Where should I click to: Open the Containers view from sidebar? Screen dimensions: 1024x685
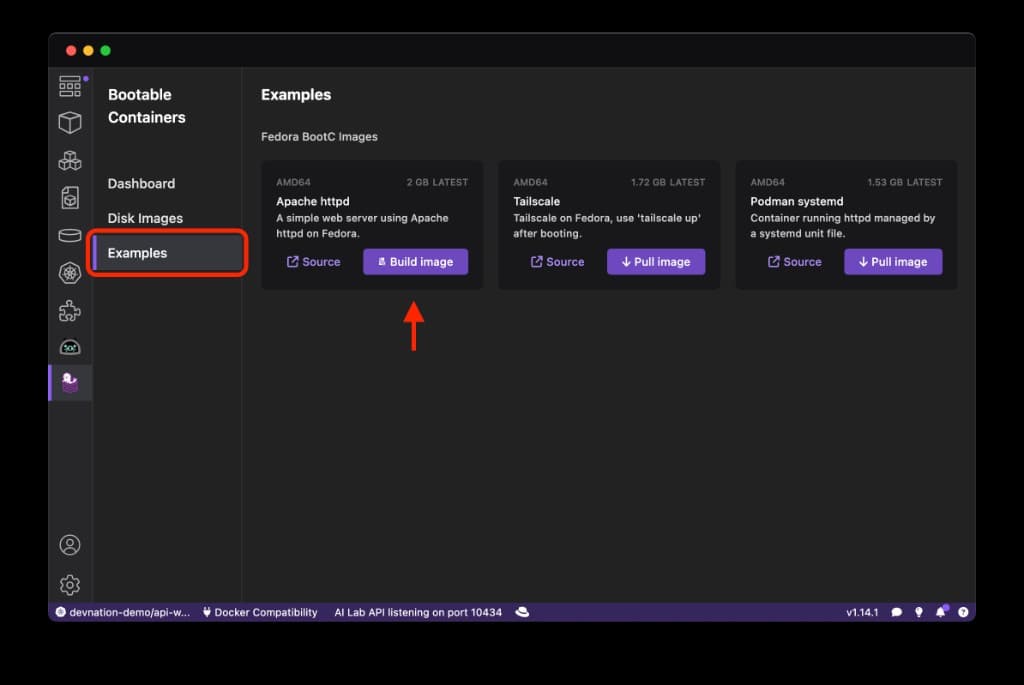(70, 122)
